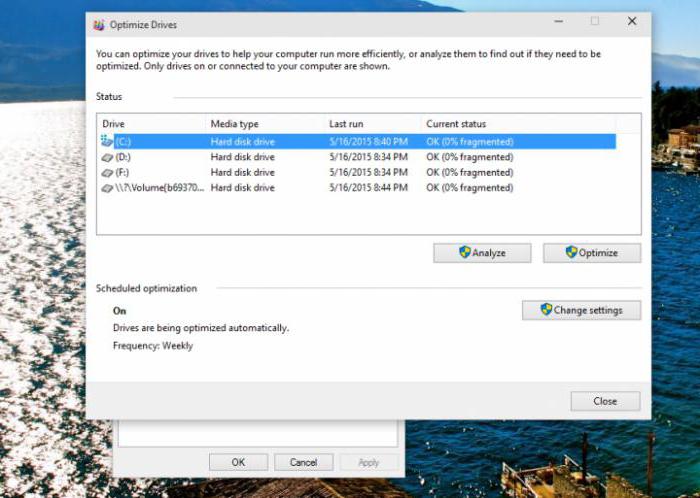Select the D: drive icon

[x=107, y=157]
